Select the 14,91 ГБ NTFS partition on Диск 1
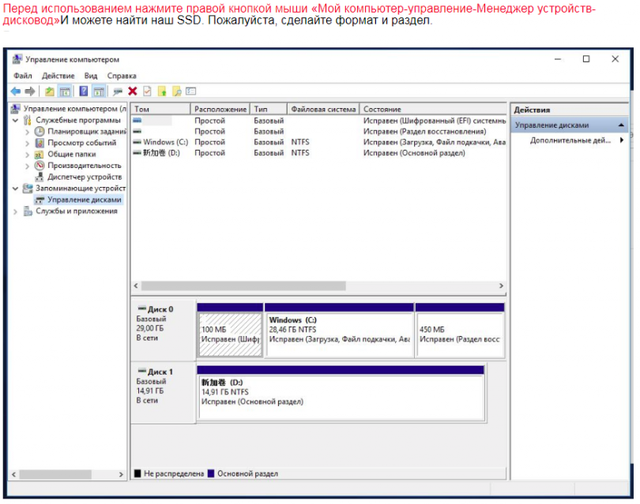The image size is (640, 504). [x=340, y=390]
